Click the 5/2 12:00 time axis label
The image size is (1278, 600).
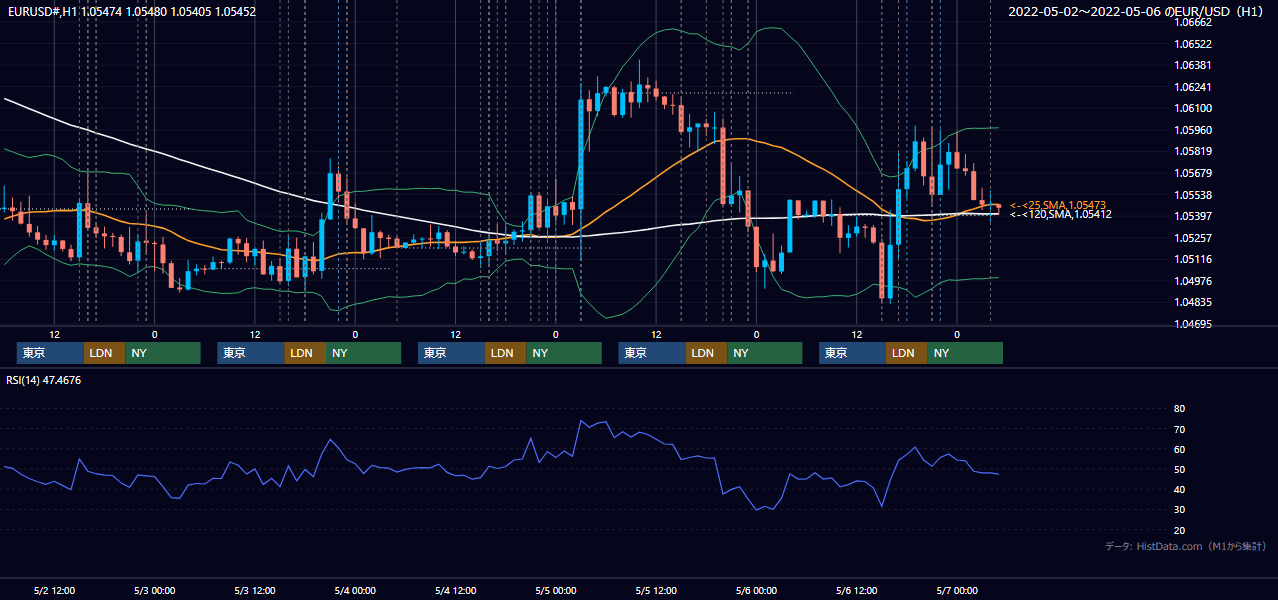tap(55, 590)
